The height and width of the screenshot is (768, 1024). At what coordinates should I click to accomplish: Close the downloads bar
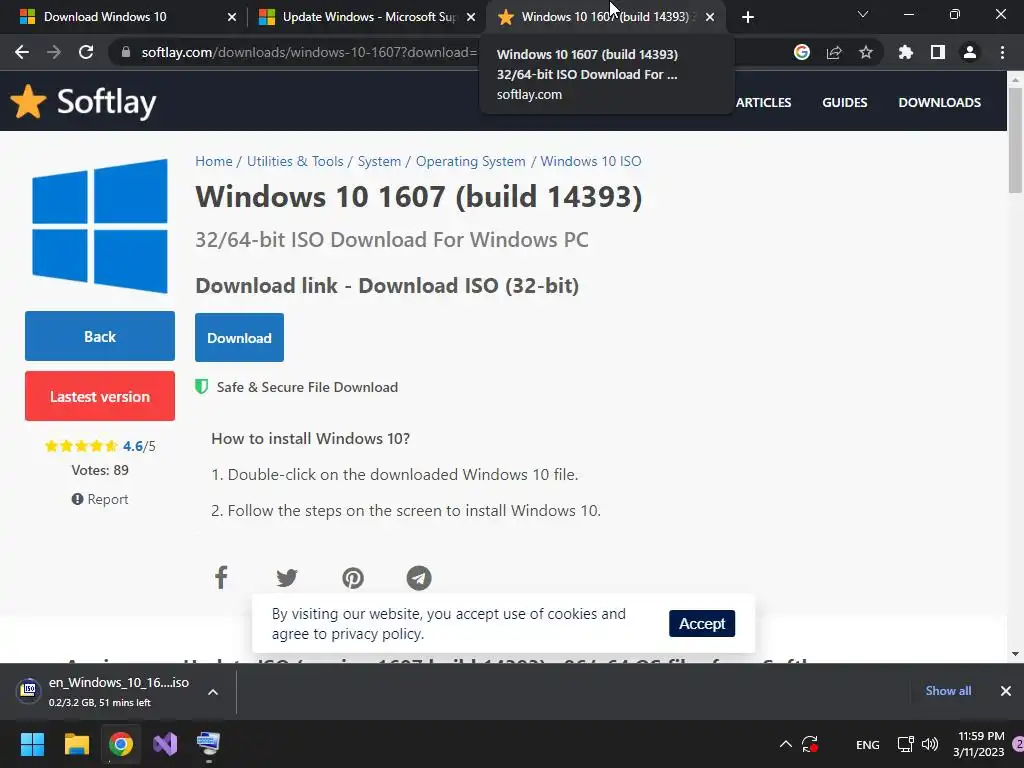pos(1006,691)
